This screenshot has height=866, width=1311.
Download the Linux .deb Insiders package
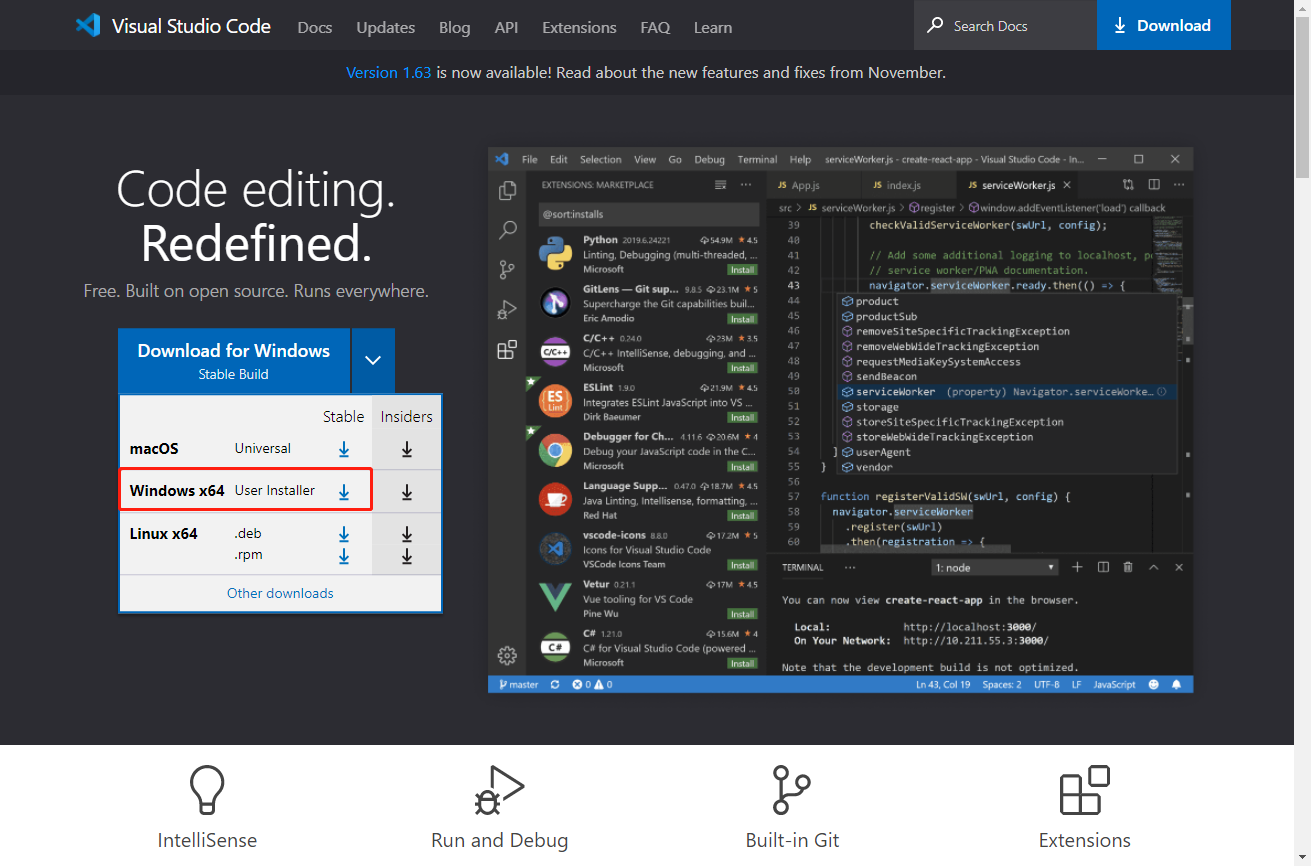pos(407,534)
